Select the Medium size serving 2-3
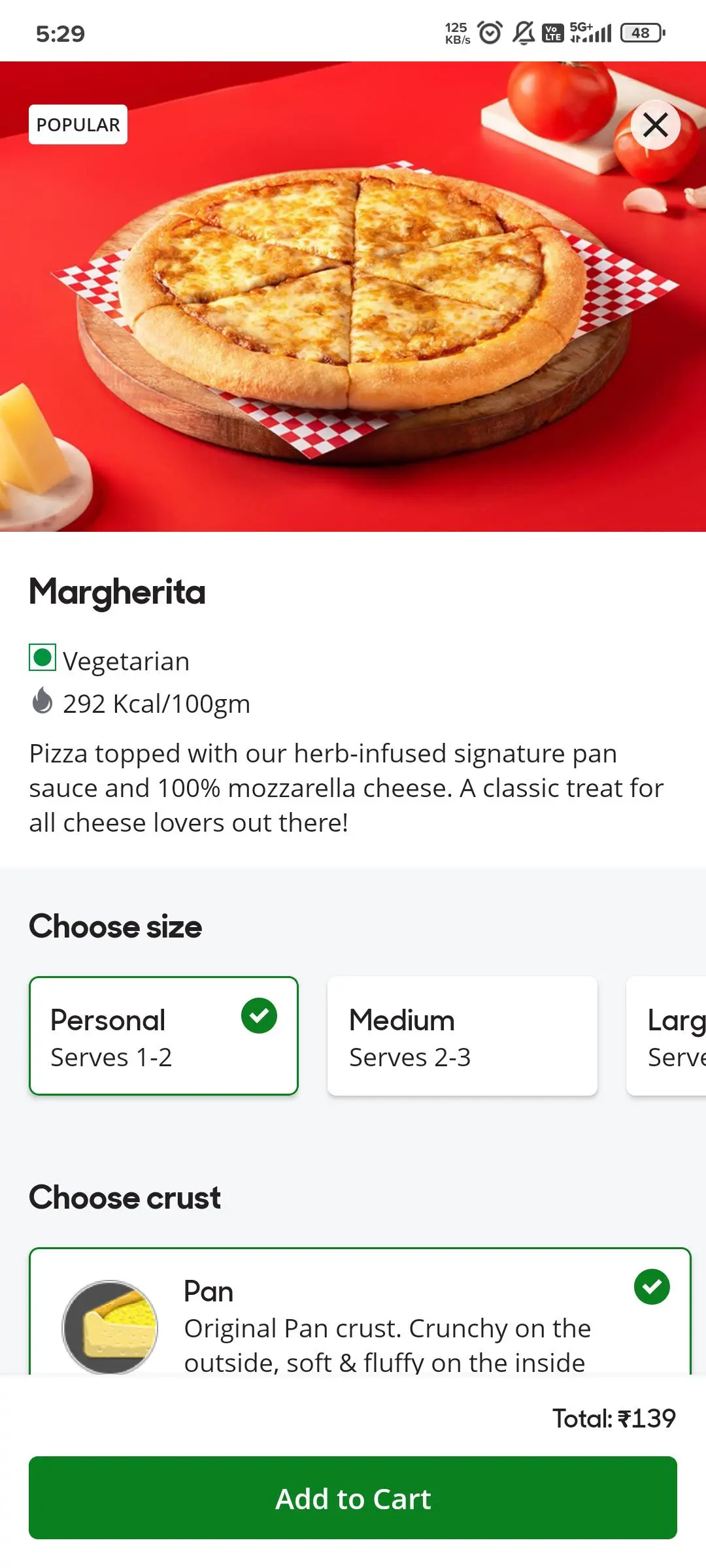This screenshot has height=1568, width=706. [x=462, y=1036]
